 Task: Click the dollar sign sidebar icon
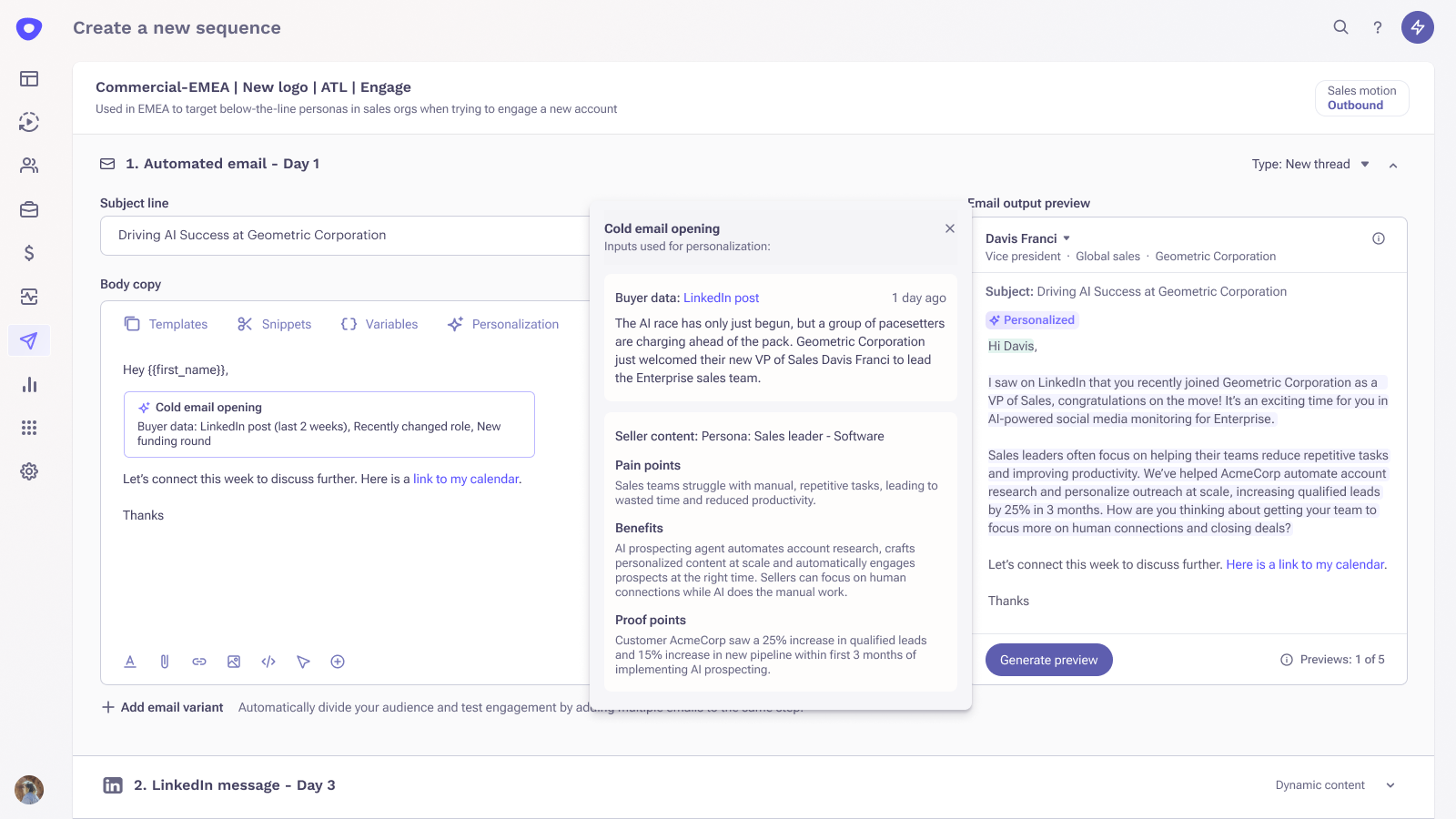click(29, 253)
